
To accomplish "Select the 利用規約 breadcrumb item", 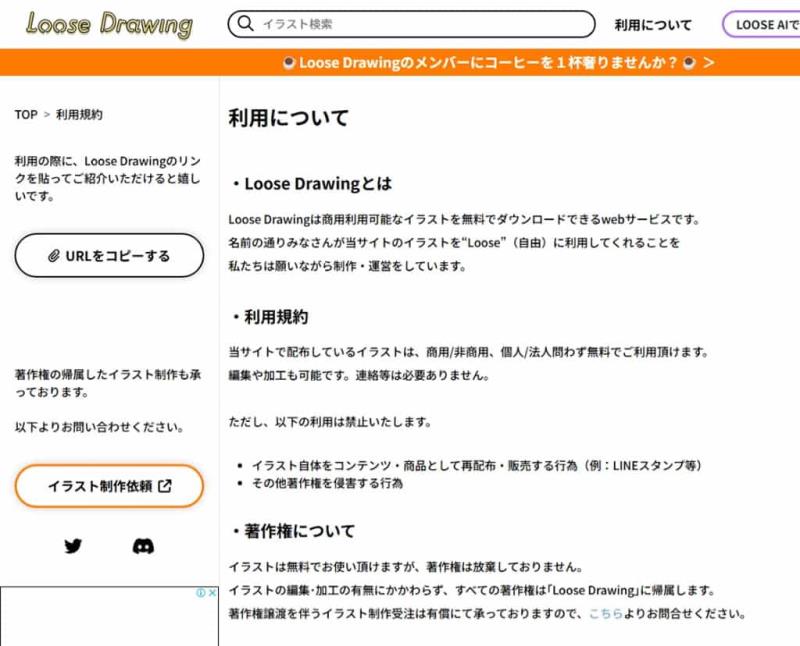I will pos(79,114).
